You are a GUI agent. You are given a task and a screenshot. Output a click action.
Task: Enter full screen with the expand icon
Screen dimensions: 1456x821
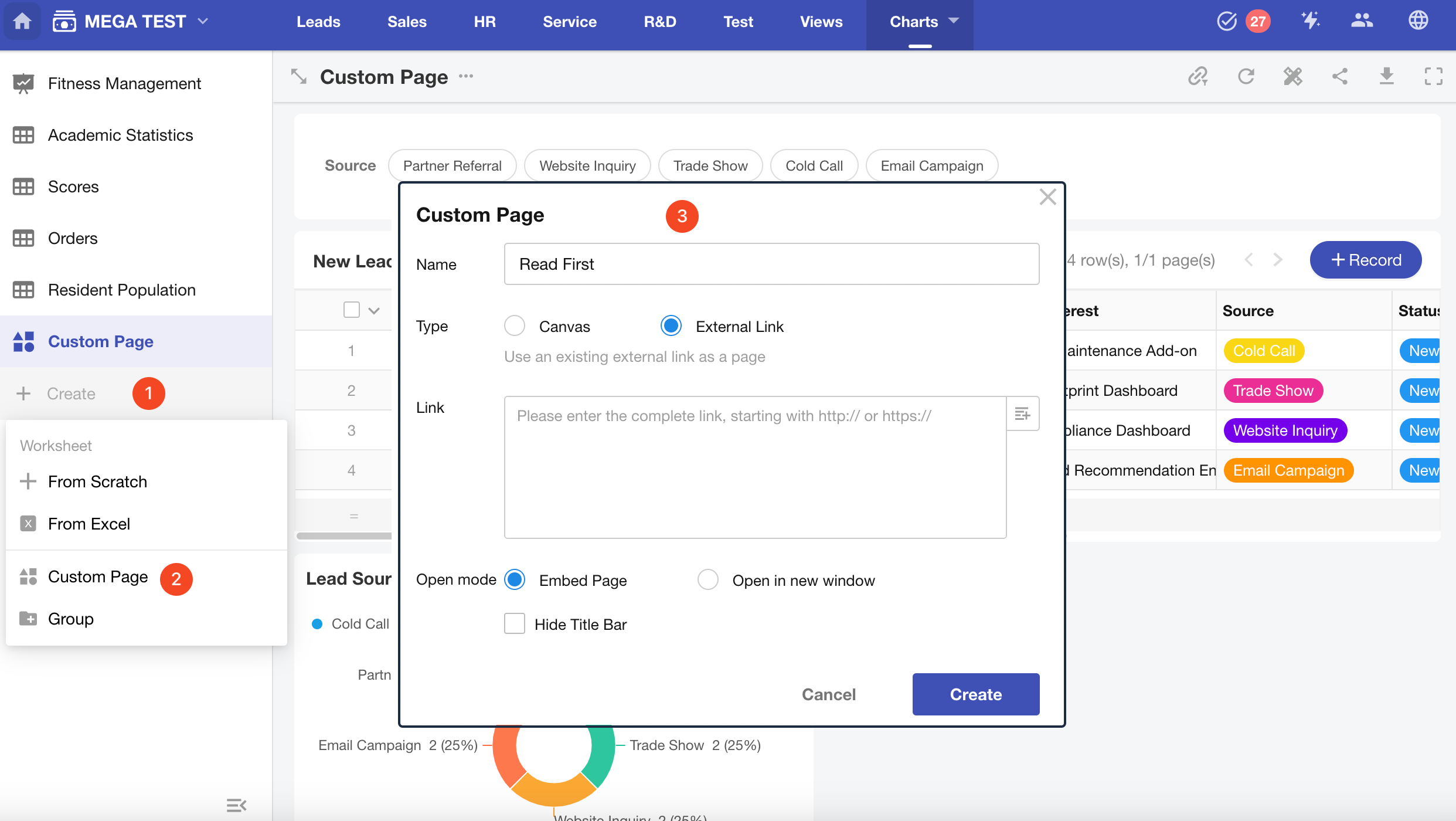[x=1433, y=76]
